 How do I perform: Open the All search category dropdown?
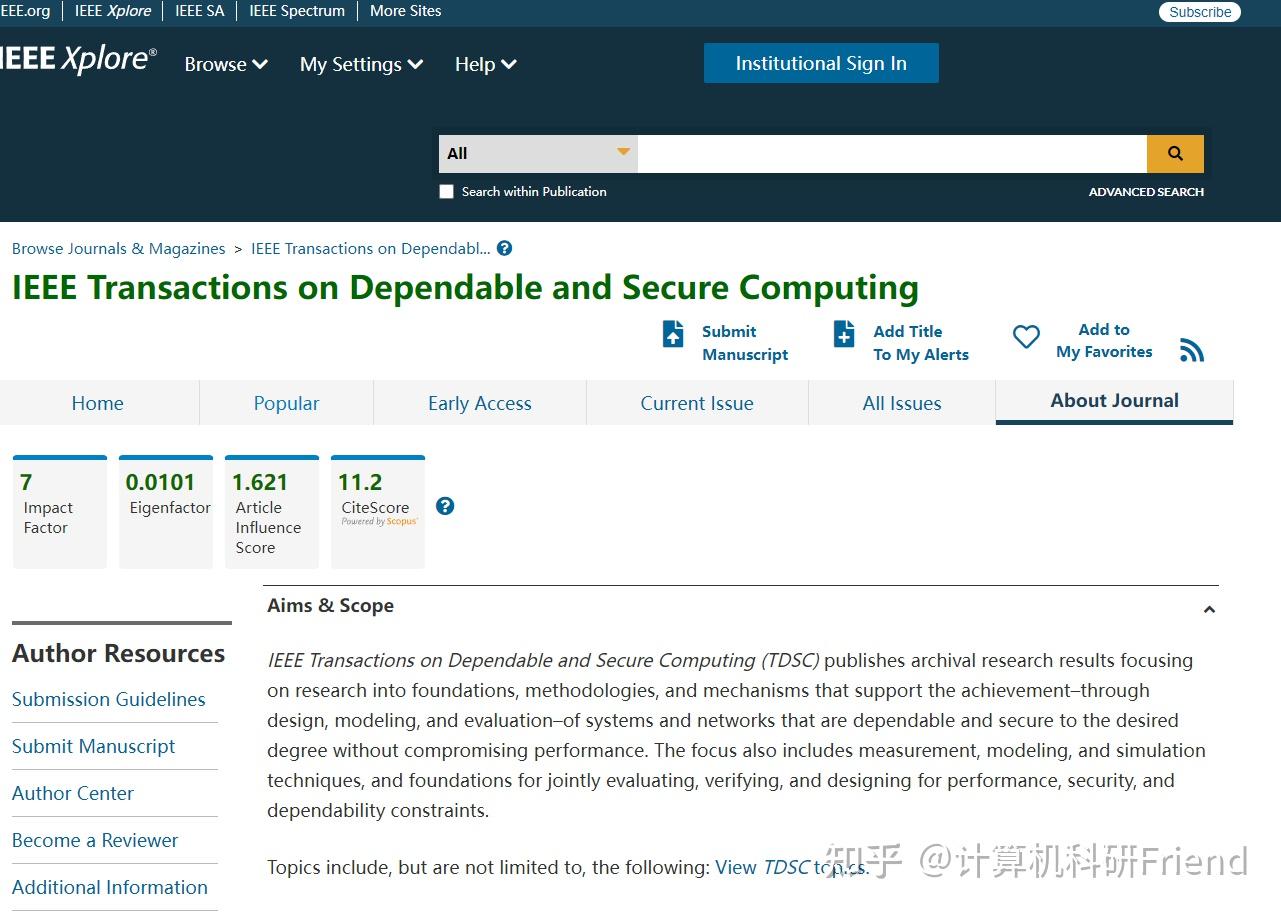(x=537, y=153)
